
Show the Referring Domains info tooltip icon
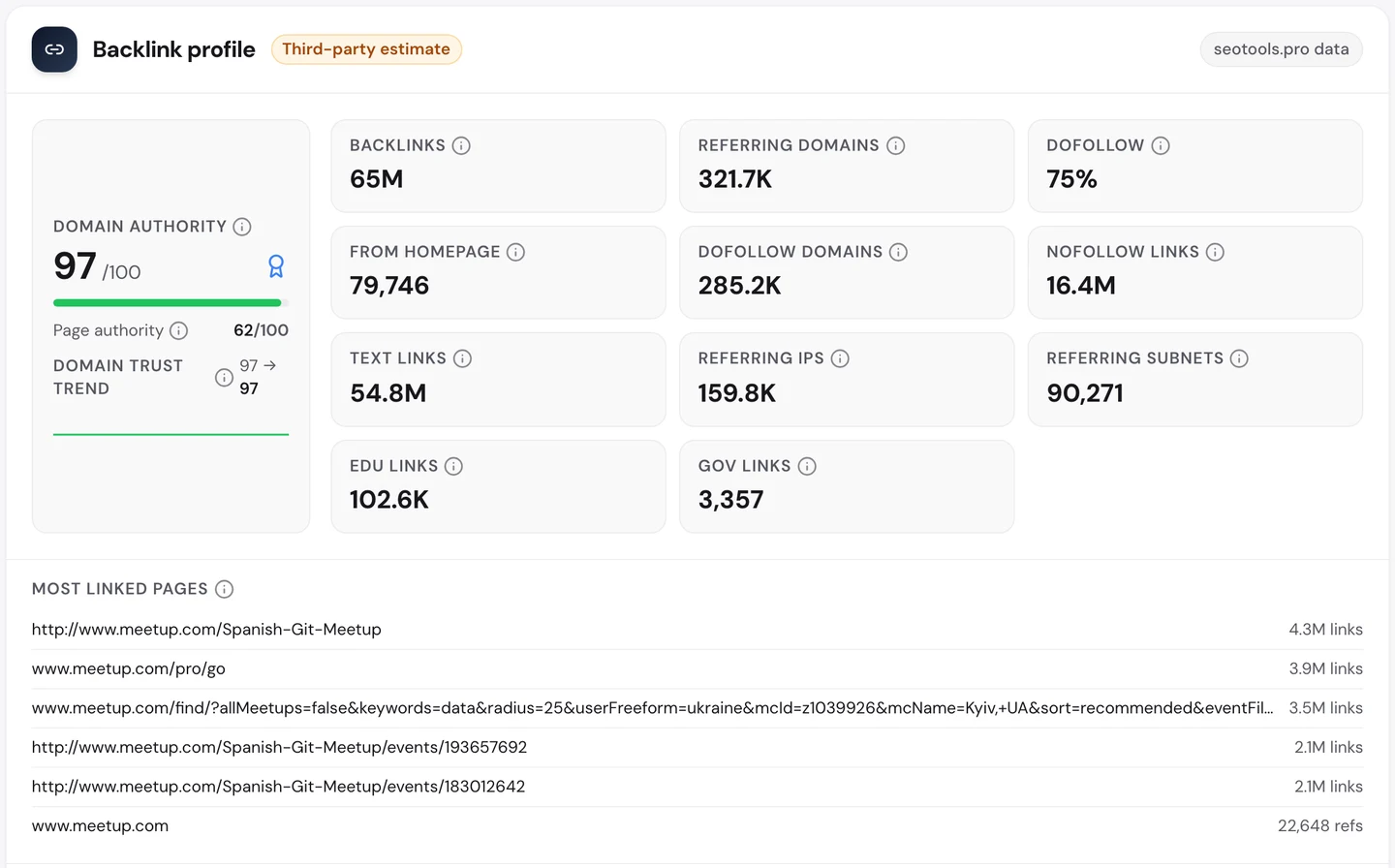click(x=896, y=145)
